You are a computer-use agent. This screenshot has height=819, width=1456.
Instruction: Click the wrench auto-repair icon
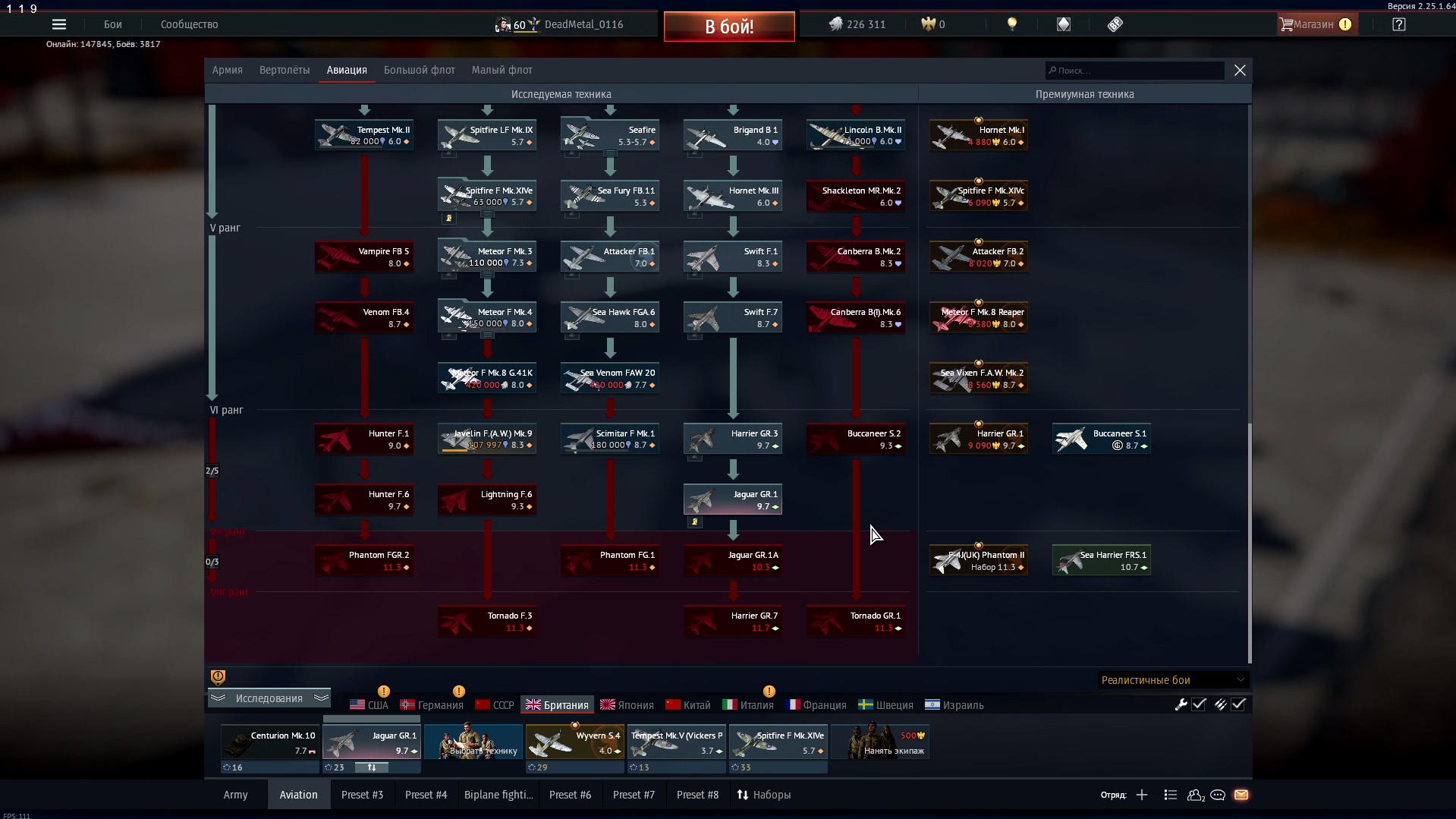click(x=1181, y=704)
